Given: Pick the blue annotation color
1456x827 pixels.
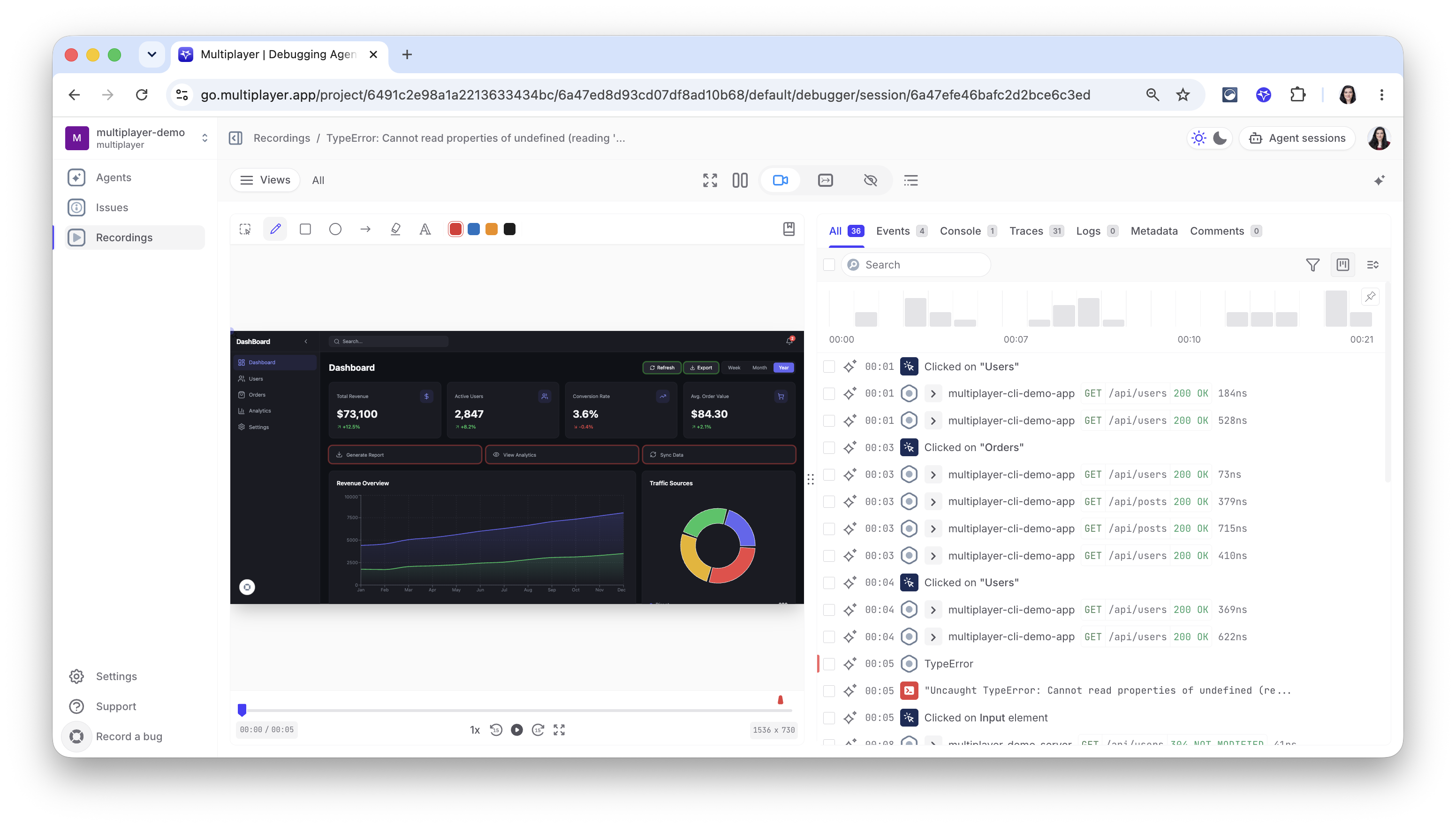Looking at the screenshot, I should [473, 229].
